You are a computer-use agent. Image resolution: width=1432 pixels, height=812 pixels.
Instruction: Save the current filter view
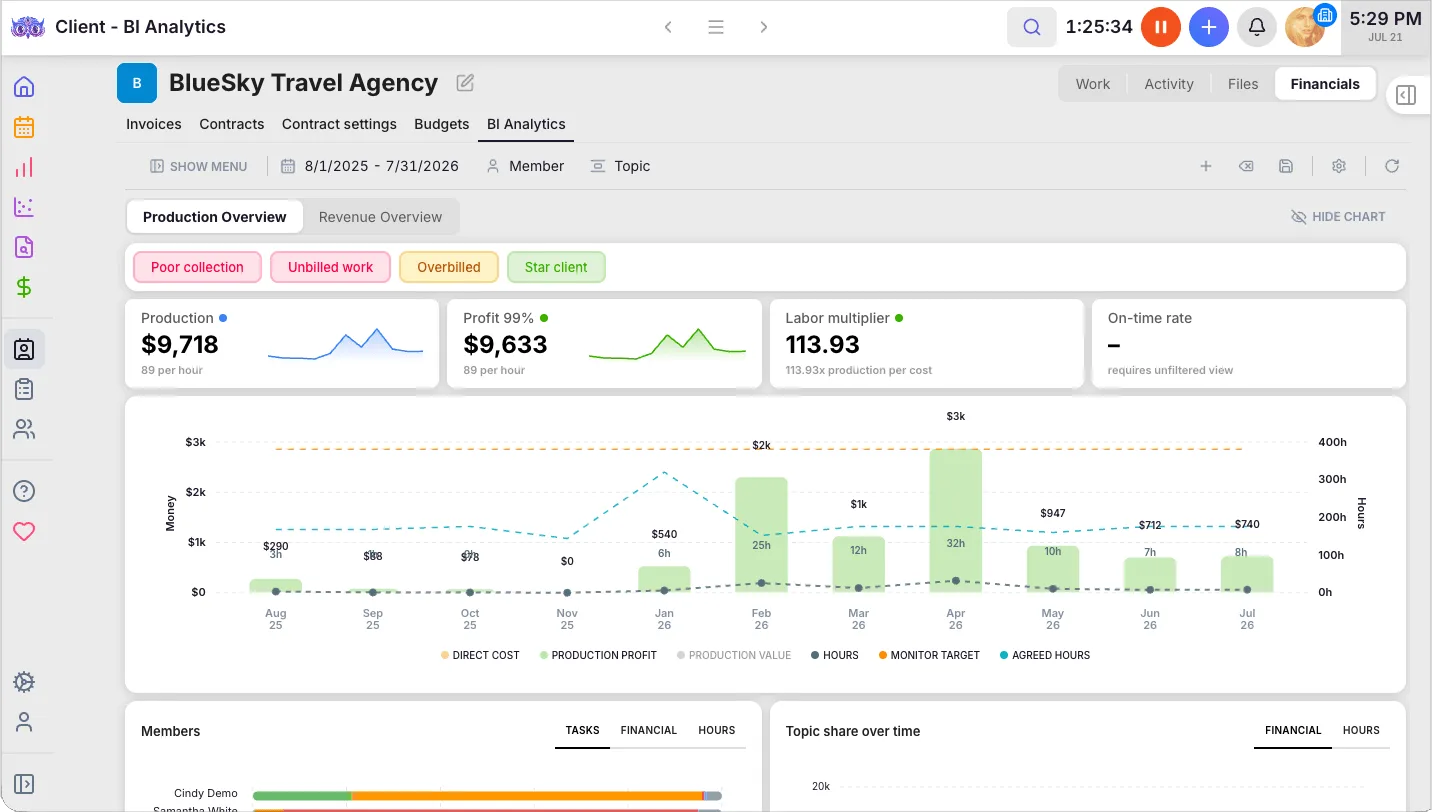tap(1286, 166)
